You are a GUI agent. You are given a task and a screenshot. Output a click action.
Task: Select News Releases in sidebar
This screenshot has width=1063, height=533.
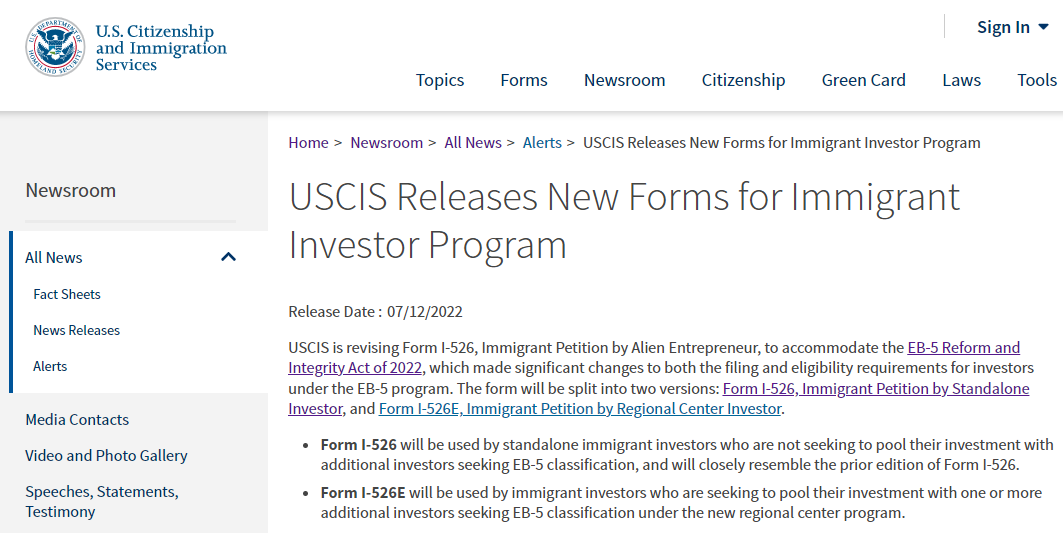77,330
